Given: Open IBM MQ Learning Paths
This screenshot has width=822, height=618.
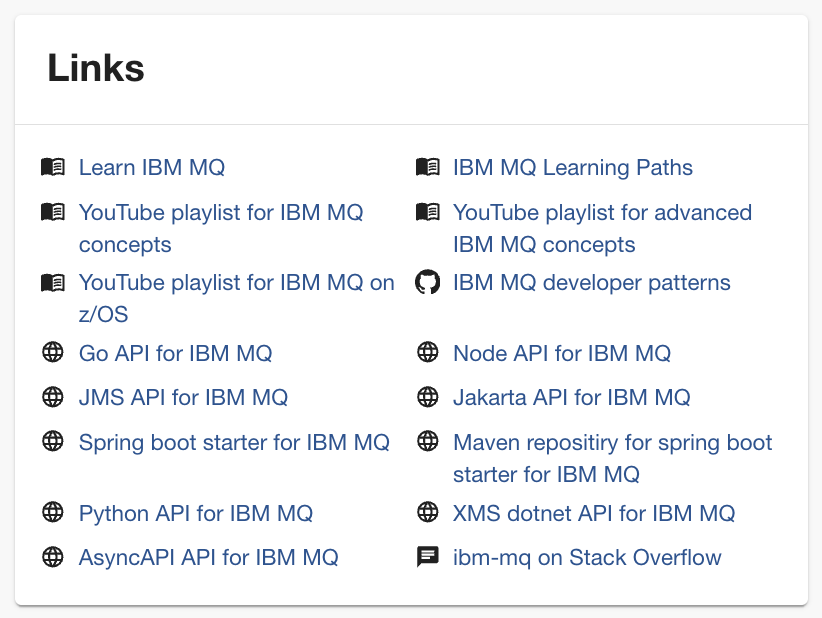Looking at the screenshot, I should tap(572, 167).
